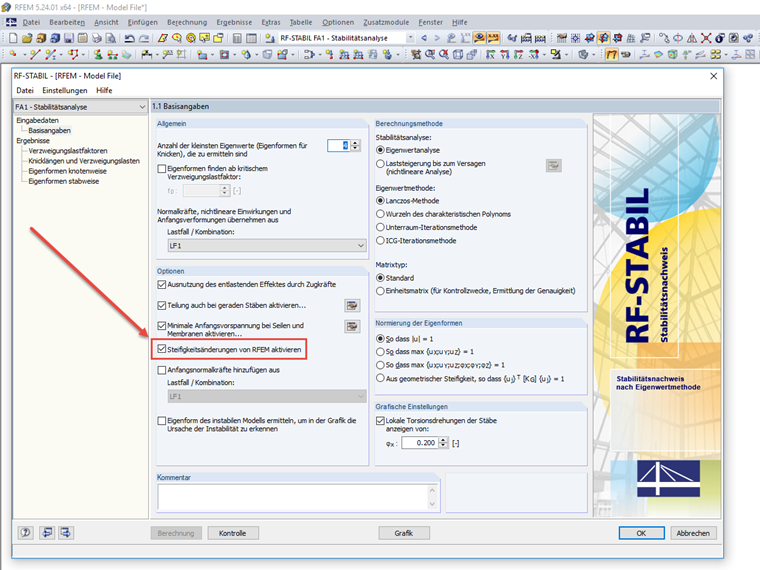Image resolution: width=760 pixels, height=570 pixels.
Task: Click the Undo arrow icon
Action: click(x=129, y=38)
